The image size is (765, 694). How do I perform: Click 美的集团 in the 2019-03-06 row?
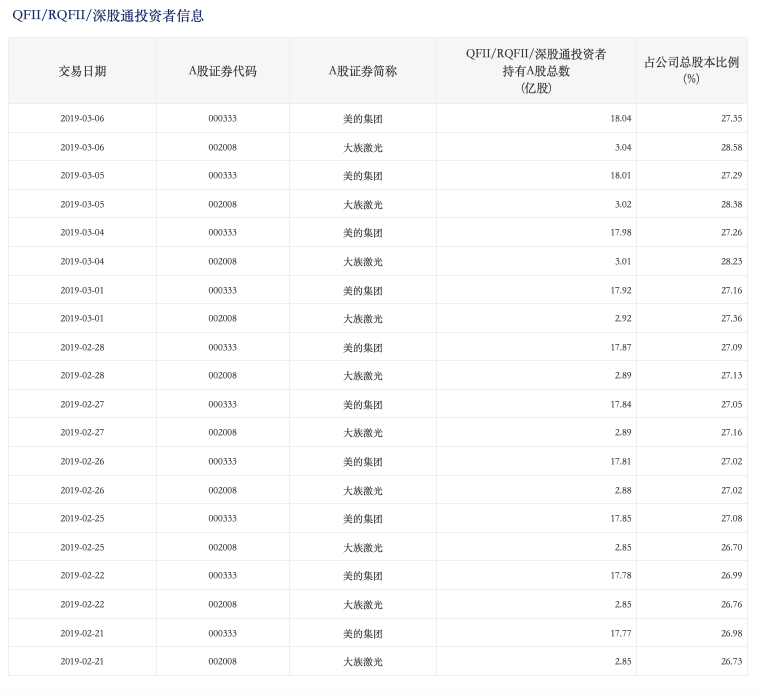click(362, 119)
